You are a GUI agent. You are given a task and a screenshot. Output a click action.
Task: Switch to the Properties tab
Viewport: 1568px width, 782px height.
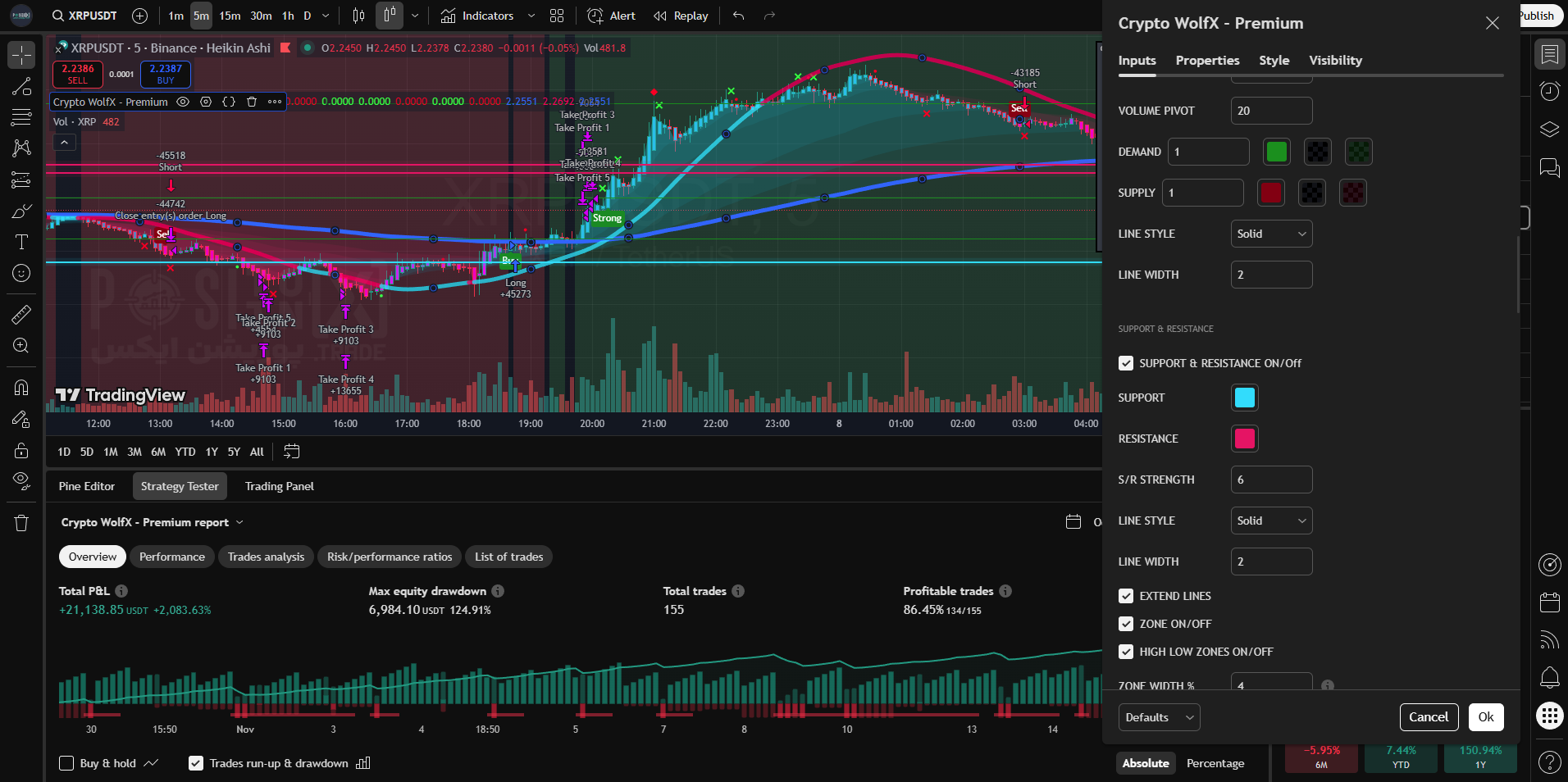1206,61
